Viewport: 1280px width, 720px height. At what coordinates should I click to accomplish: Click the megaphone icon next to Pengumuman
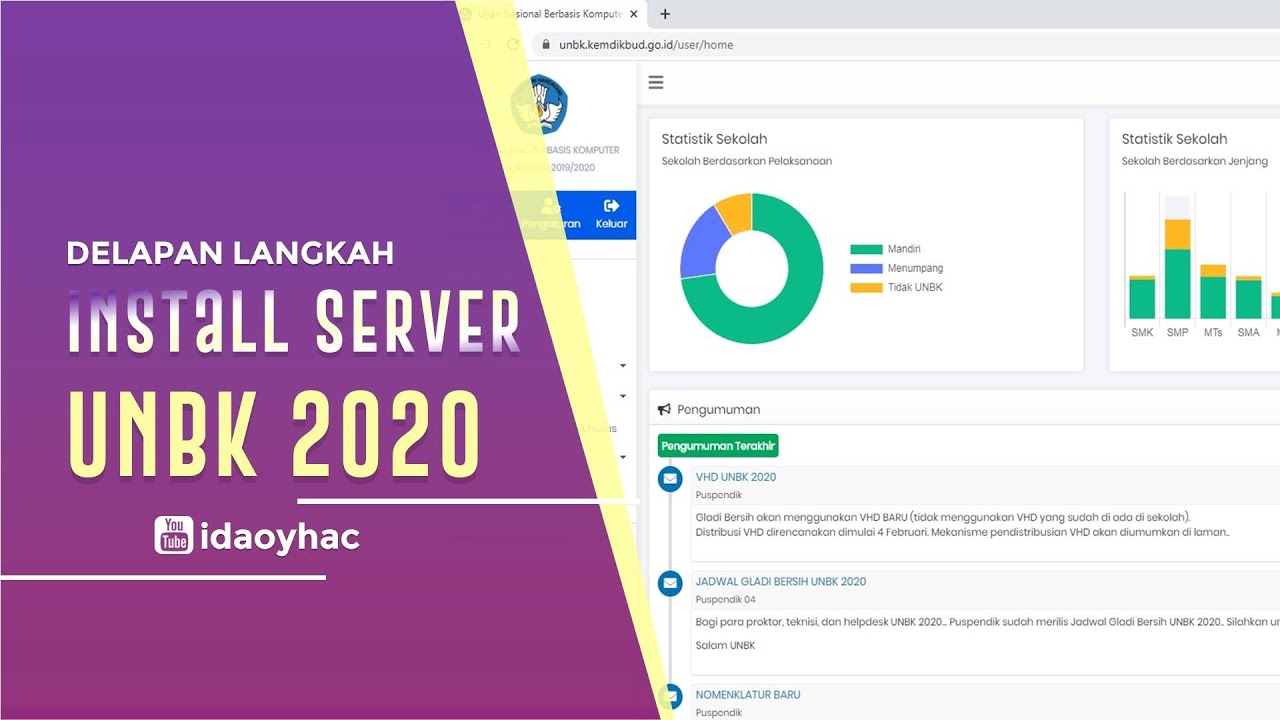tap(664, 409)
